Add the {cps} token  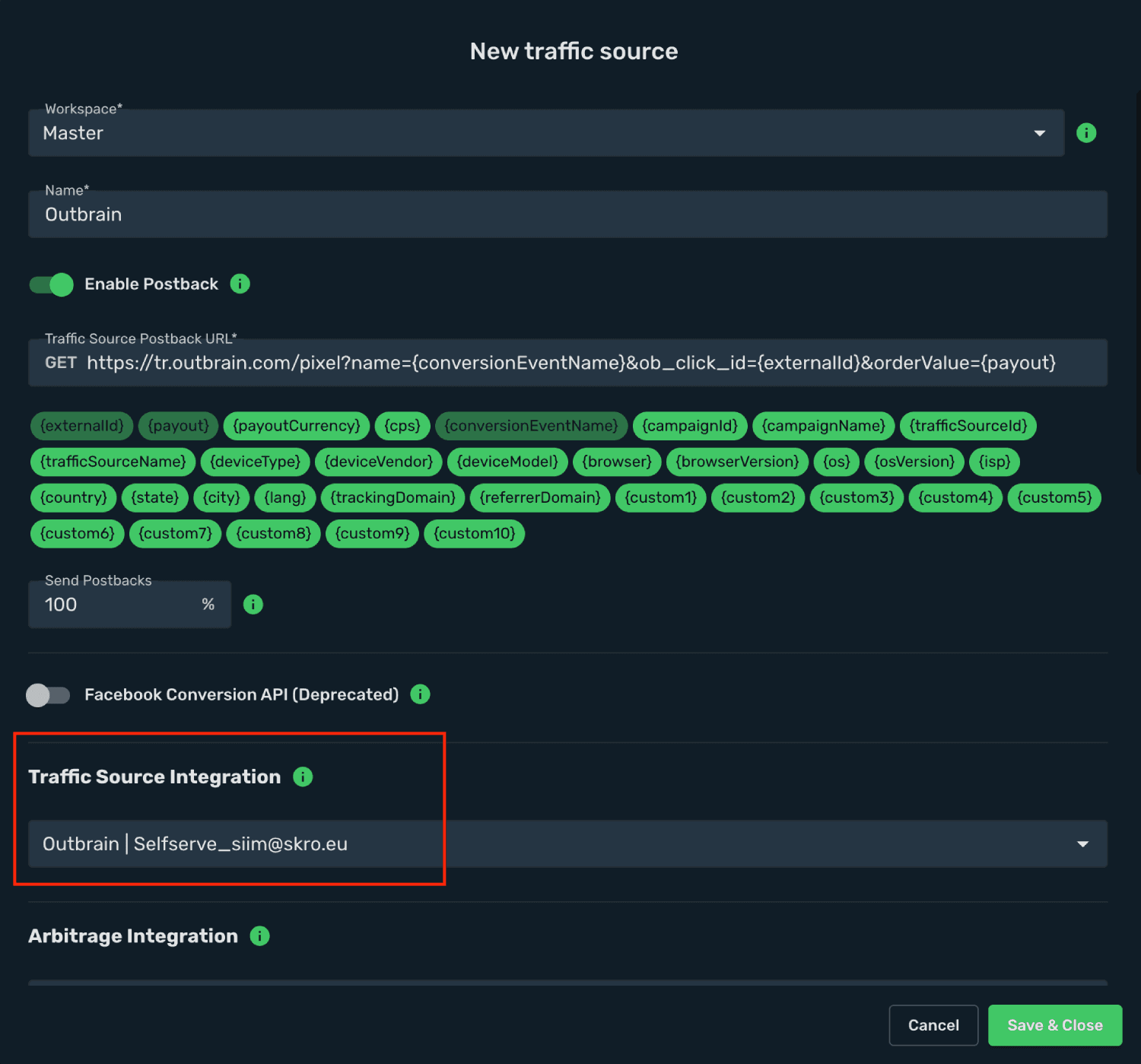pos(402,426)
